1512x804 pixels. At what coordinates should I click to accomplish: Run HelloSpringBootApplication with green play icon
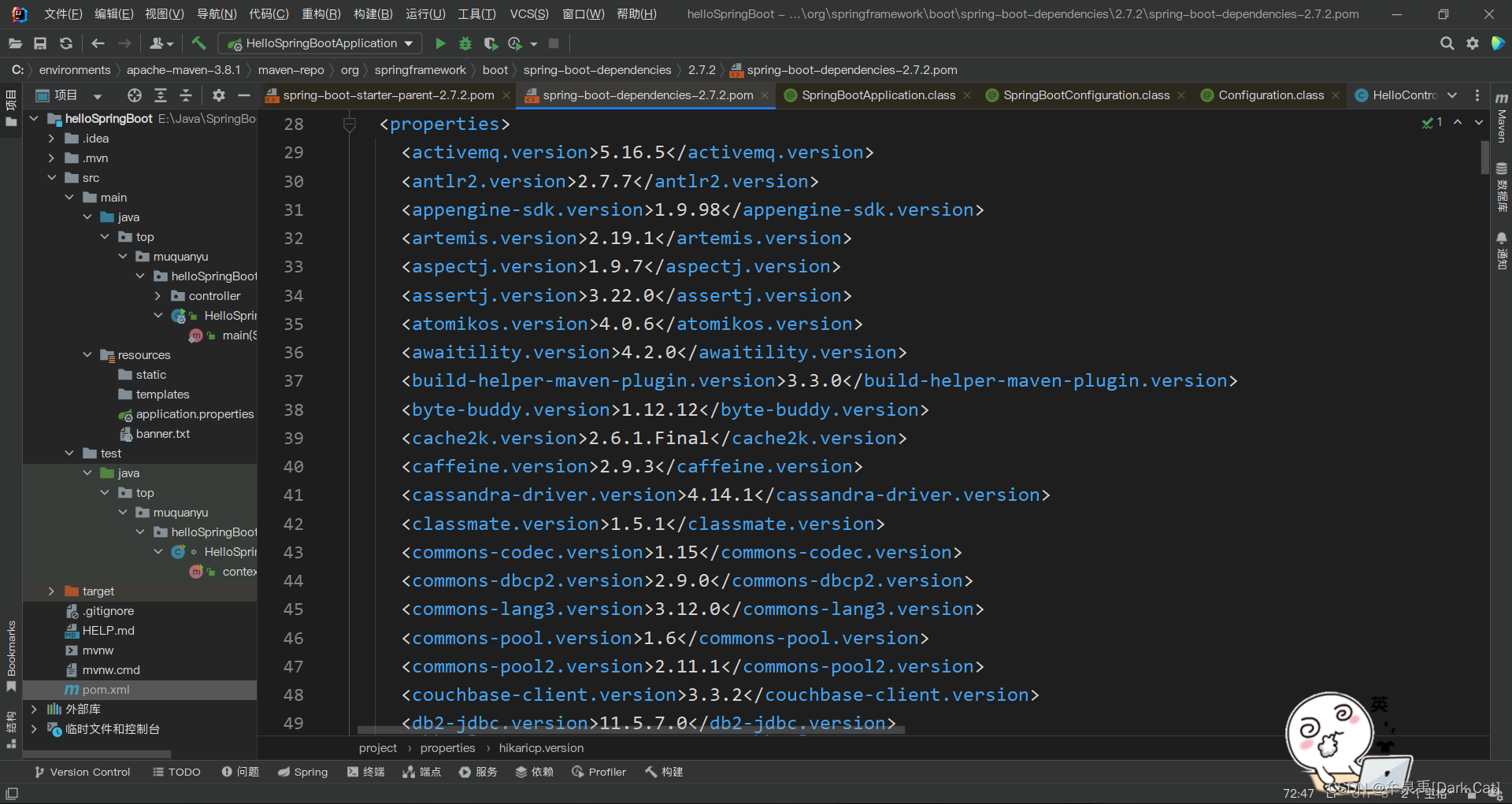pos(440,43)
